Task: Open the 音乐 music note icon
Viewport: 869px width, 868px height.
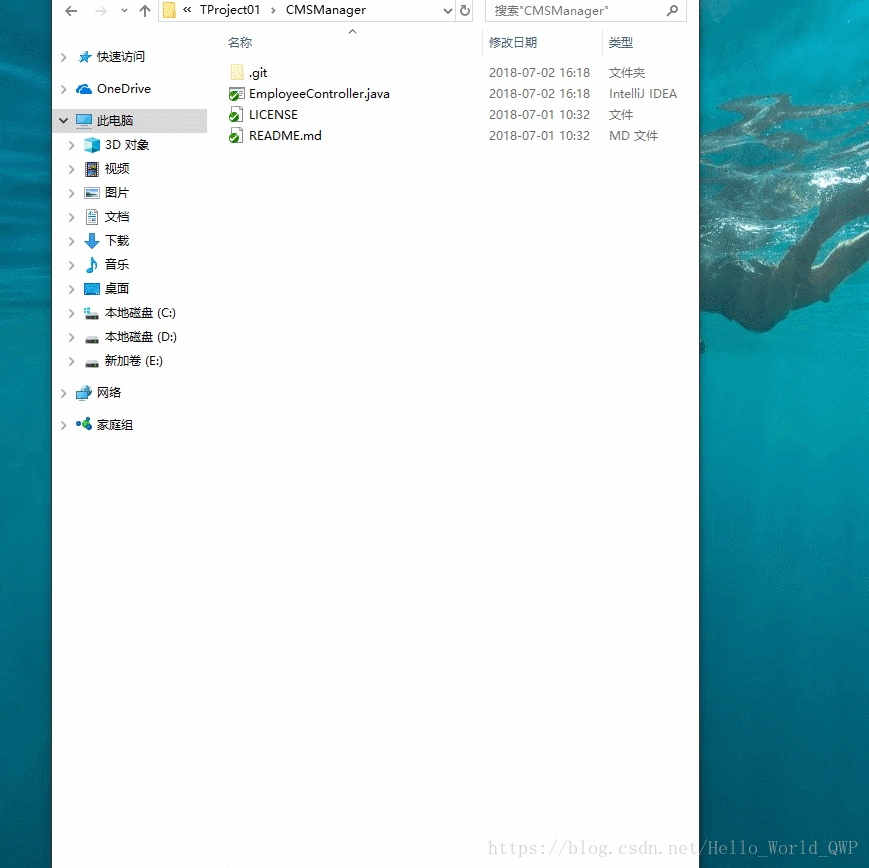Action: (91, 265)
